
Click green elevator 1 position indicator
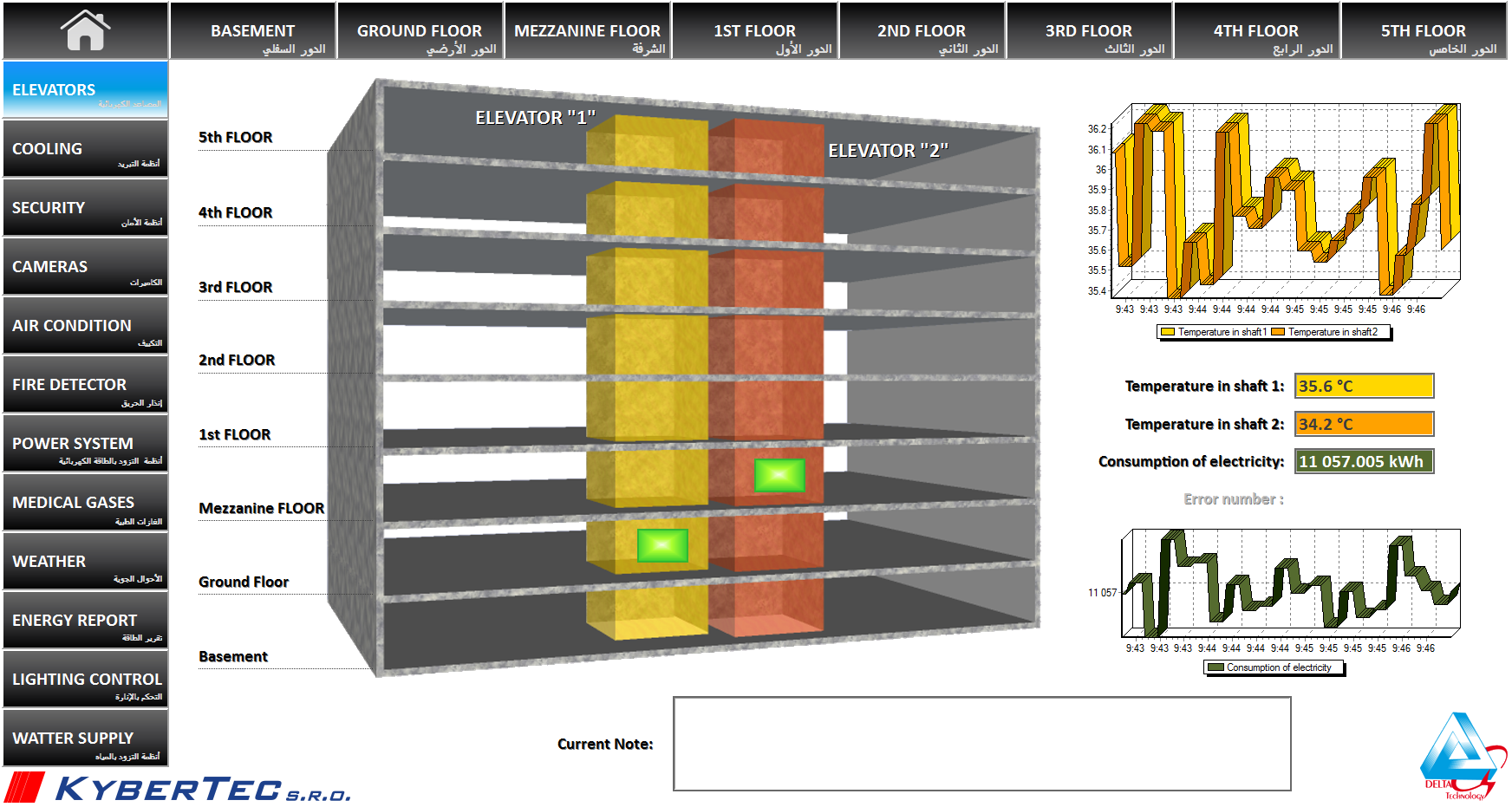[x=662, y=545]
